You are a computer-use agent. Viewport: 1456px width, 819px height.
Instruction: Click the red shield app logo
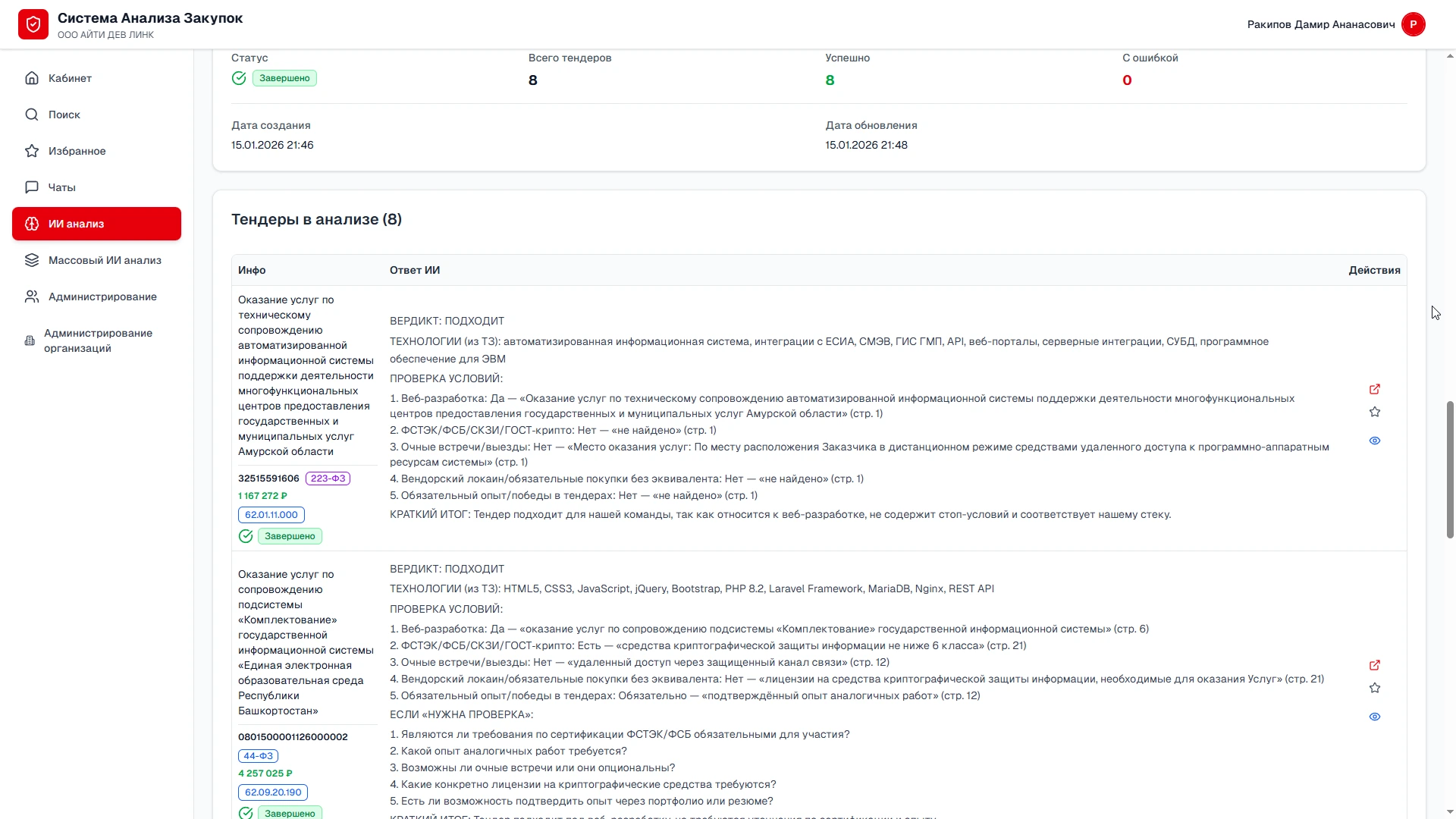pos(33,24)
